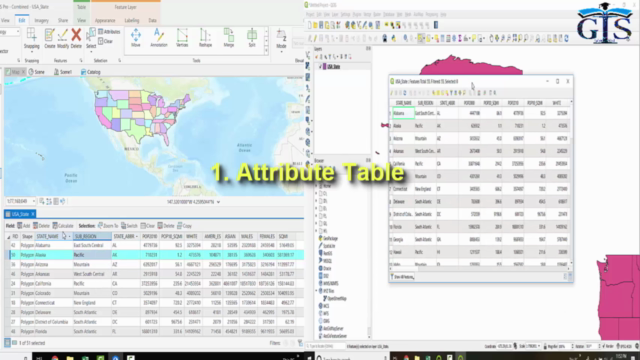Viewport: 640px width, 360px height.
Task: Click the QGIS Save Project icon
Action: (321, 25)
